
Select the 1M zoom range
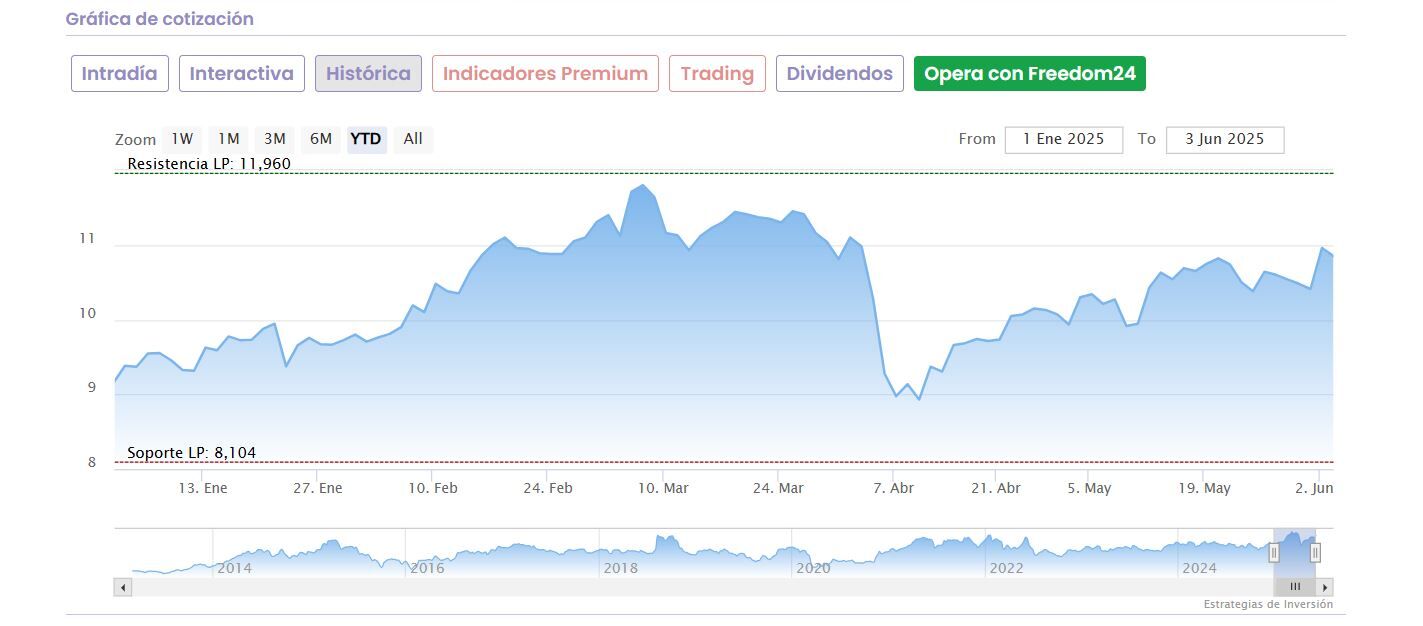[229, 139]
